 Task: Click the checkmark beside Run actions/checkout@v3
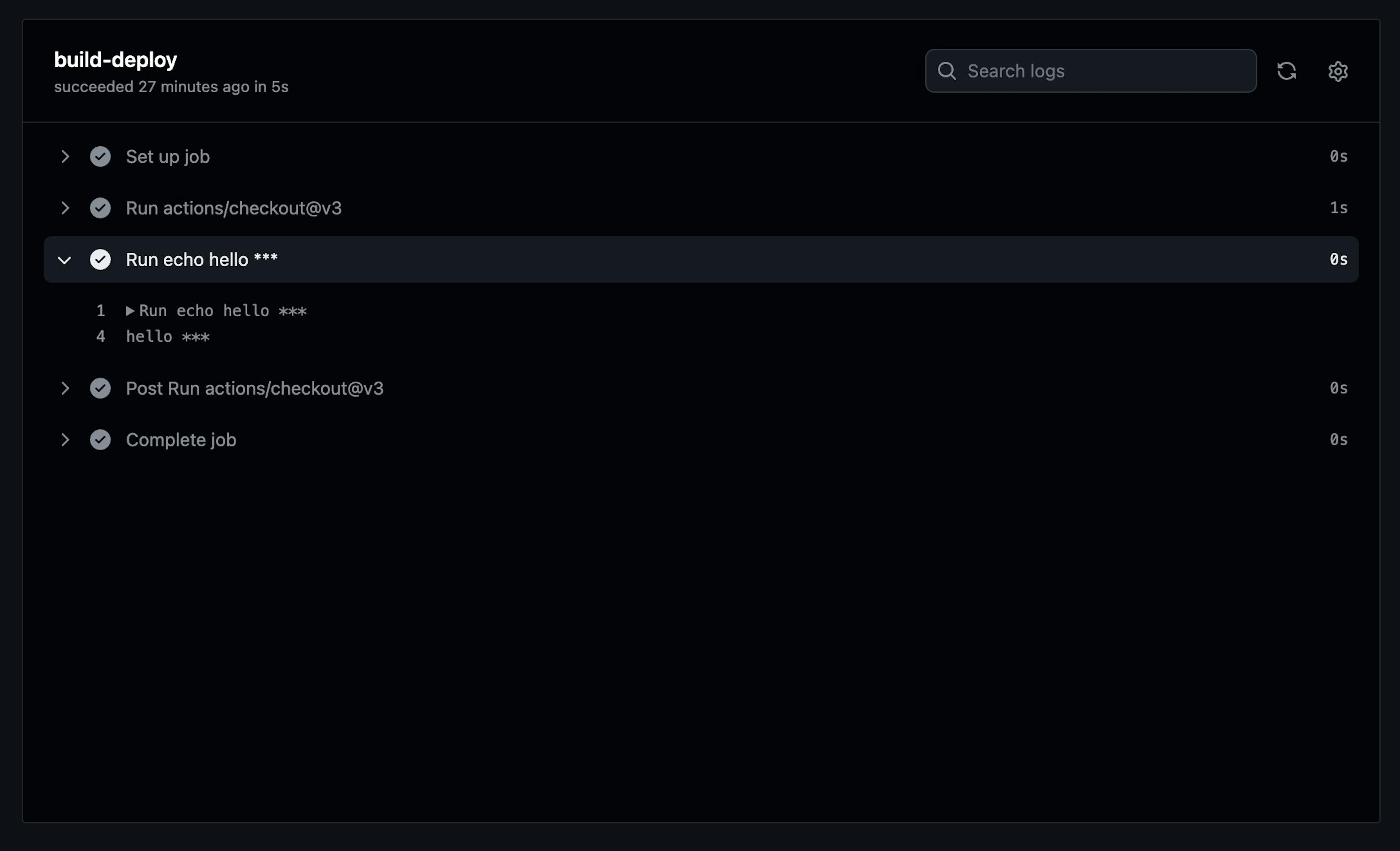tap(100, 208)
